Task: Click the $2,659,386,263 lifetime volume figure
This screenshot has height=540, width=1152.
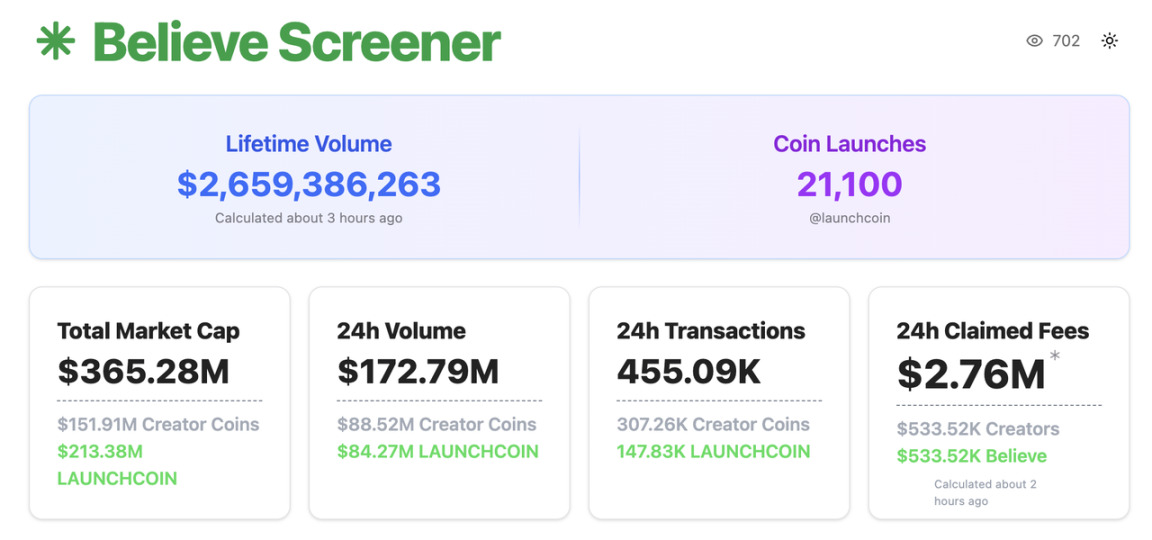Action: pyautogui.click(x=309, y=184)
